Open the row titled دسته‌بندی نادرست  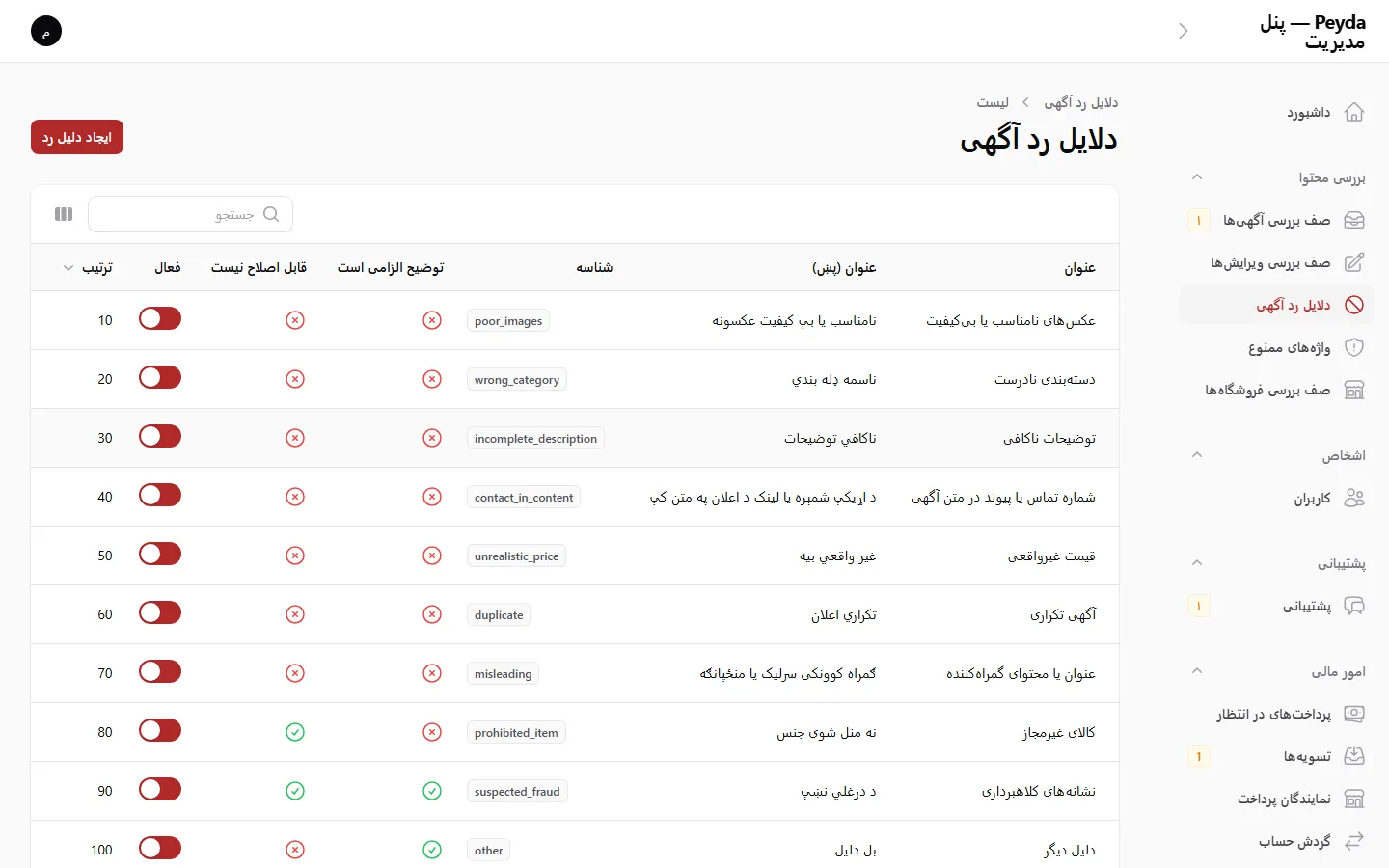(1045, 379)
